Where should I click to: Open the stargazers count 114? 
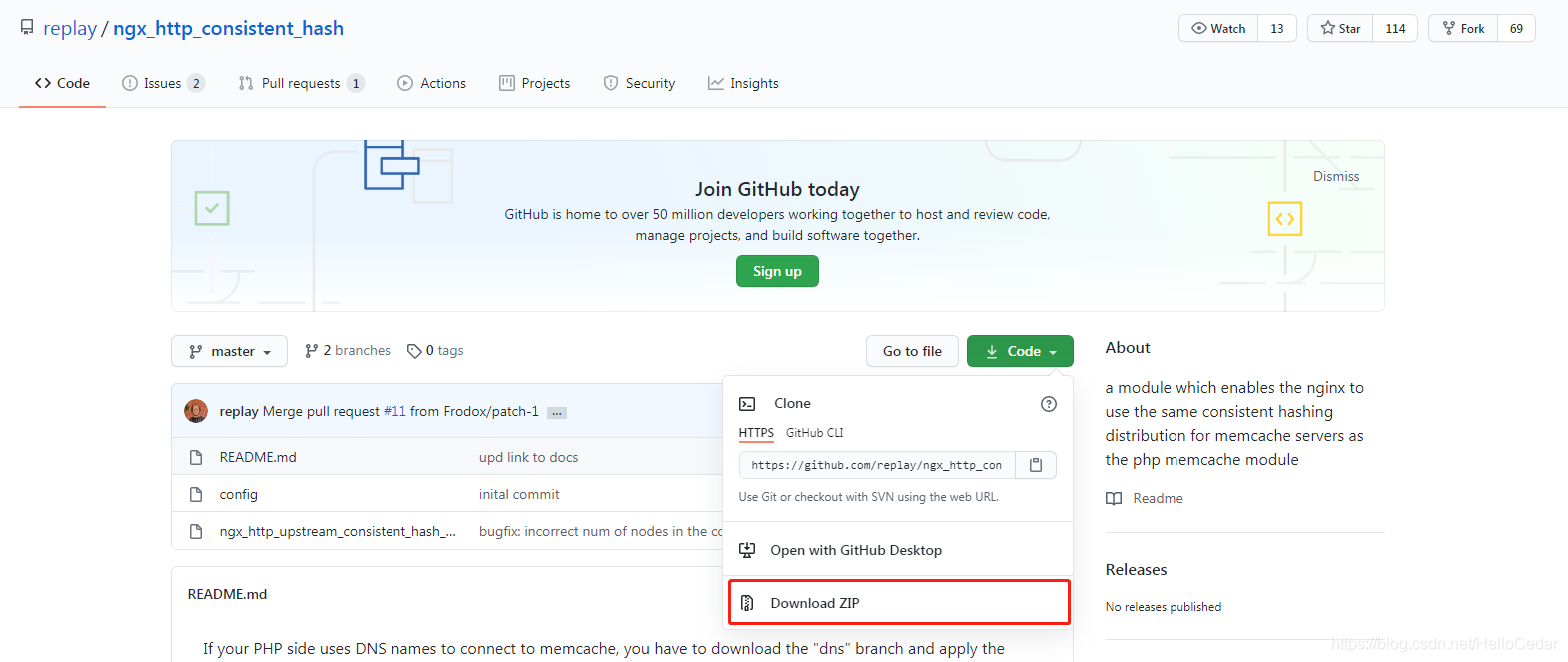point(1395,28)
